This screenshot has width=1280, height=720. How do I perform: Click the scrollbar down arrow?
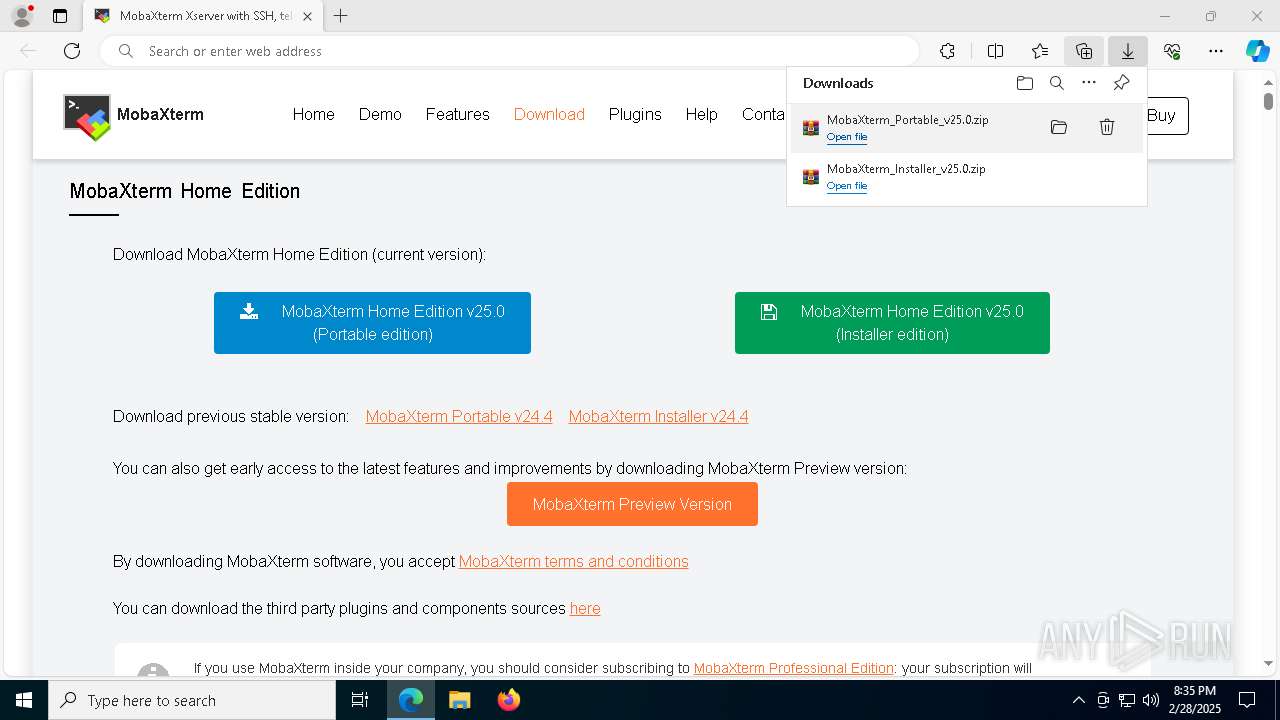tap(1268, 663)
